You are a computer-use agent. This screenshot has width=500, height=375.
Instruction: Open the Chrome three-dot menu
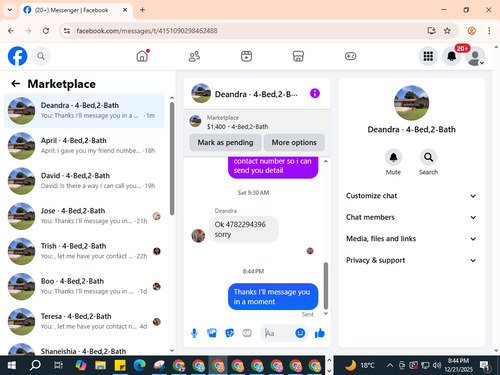pos(489,31)
